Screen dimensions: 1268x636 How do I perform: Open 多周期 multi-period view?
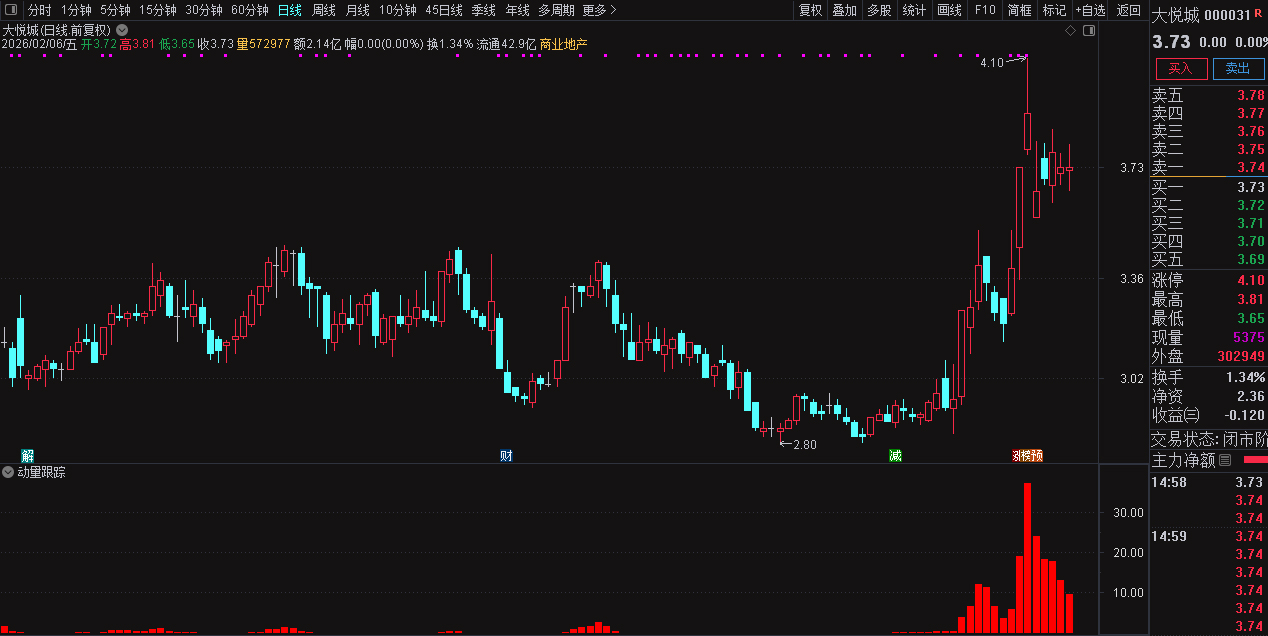[556, 10]
